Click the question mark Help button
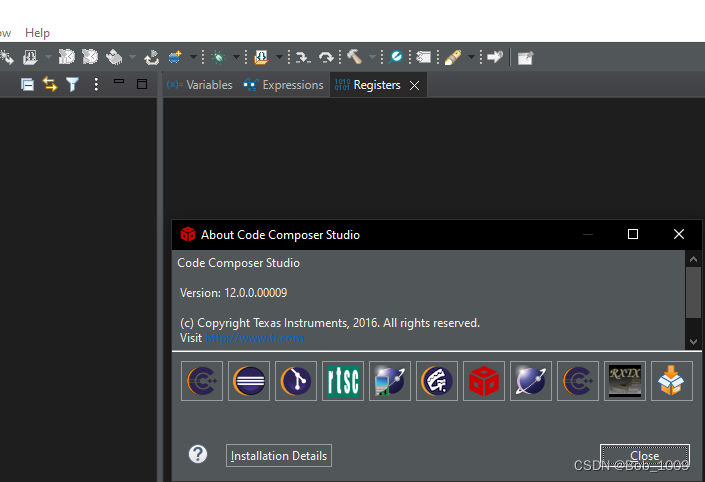This screenshot has height=482, width=705. pyautogui.click(x=198, y=455)
